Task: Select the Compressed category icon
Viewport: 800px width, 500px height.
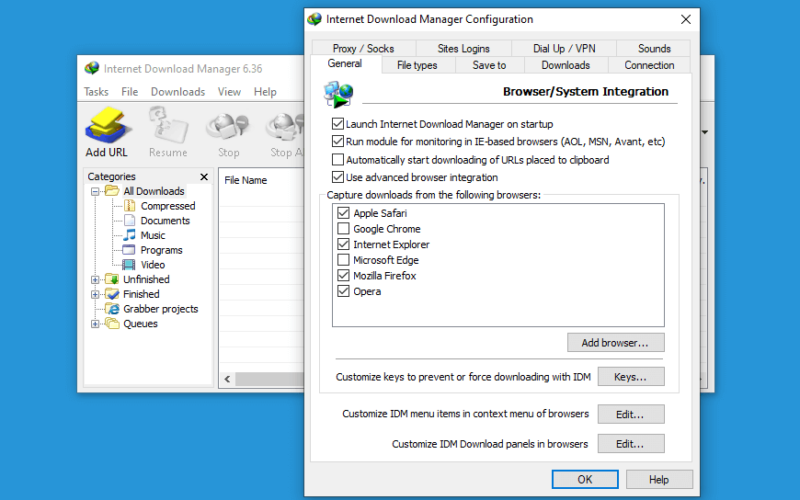Action: (130, 206)
